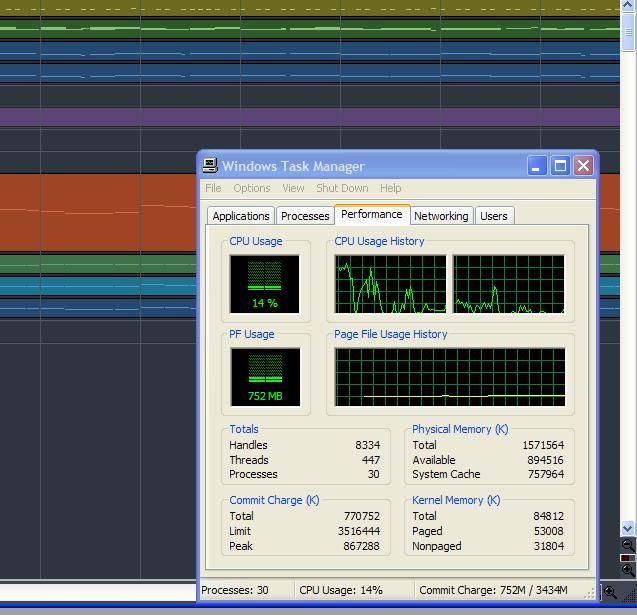Open the File menu

click(213, 188)
